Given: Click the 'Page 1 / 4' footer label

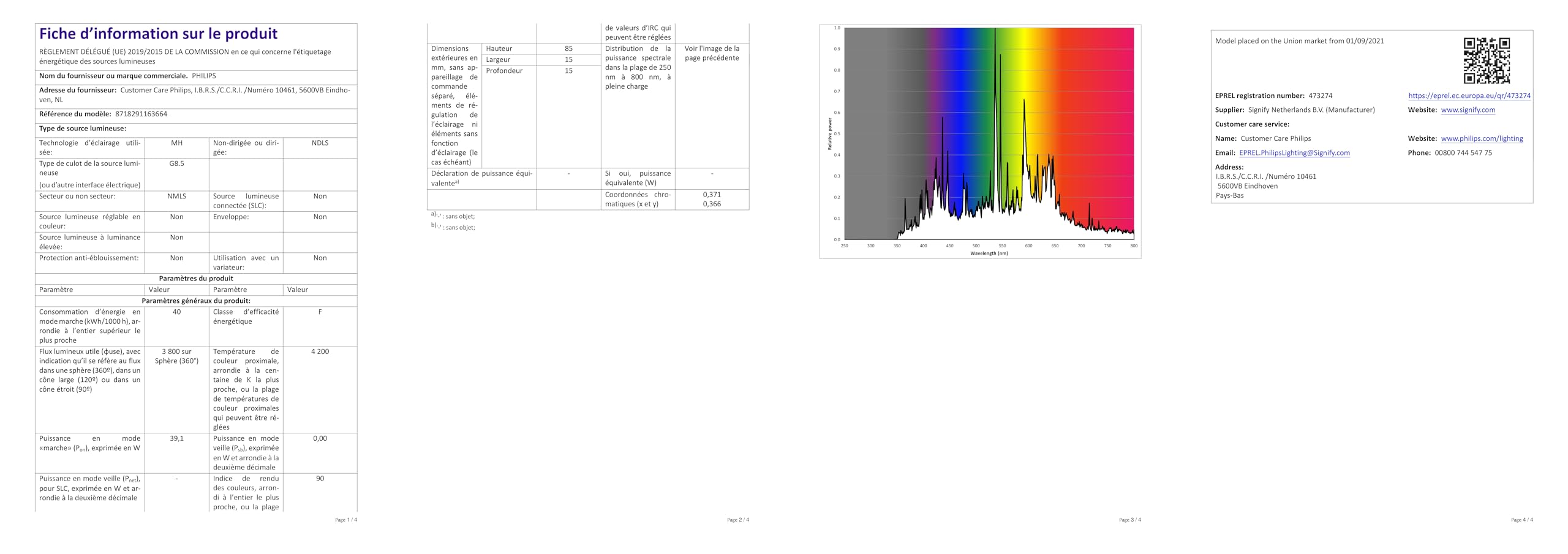Looking at the screenshot, I should click(346, 520).
